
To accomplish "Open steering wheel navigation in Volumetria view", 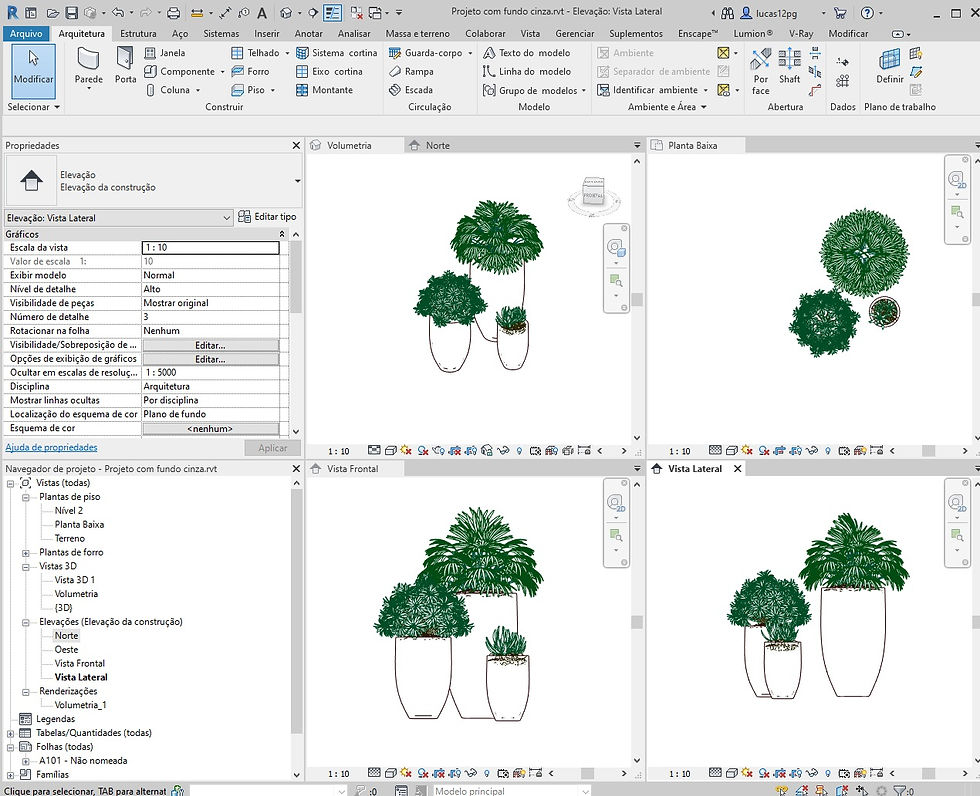I will [x=616, y=248].
